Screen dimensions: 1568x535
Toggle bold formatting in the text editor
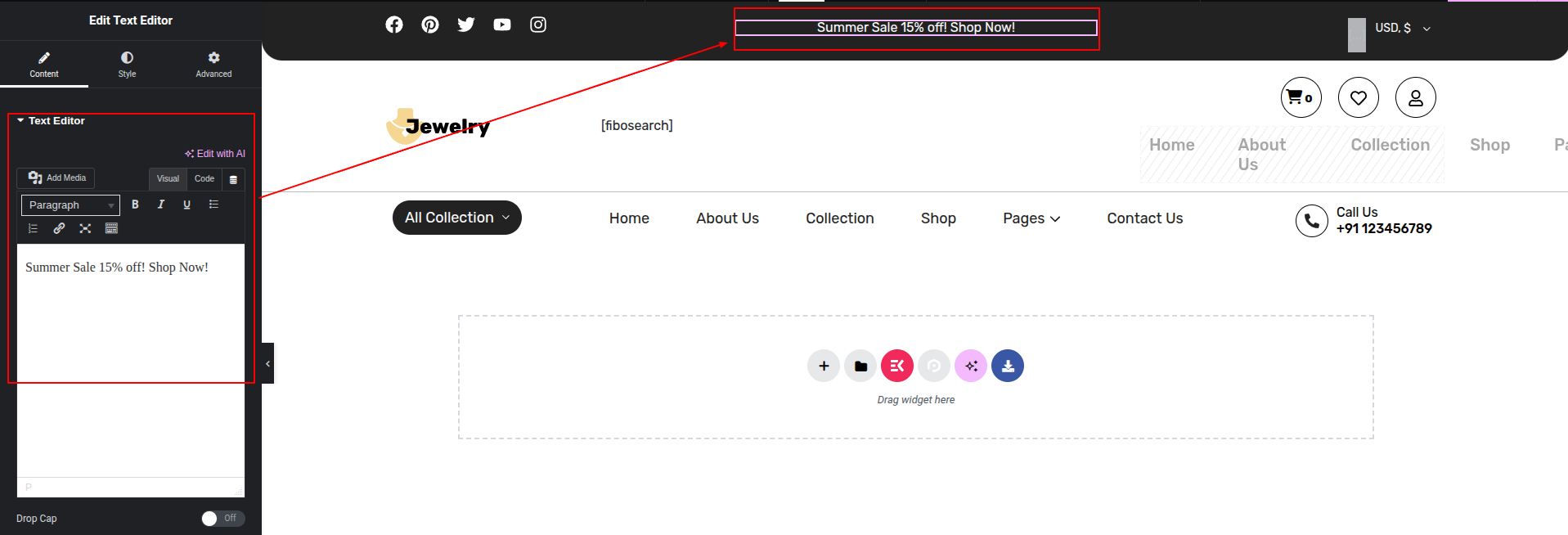(135, 205)
